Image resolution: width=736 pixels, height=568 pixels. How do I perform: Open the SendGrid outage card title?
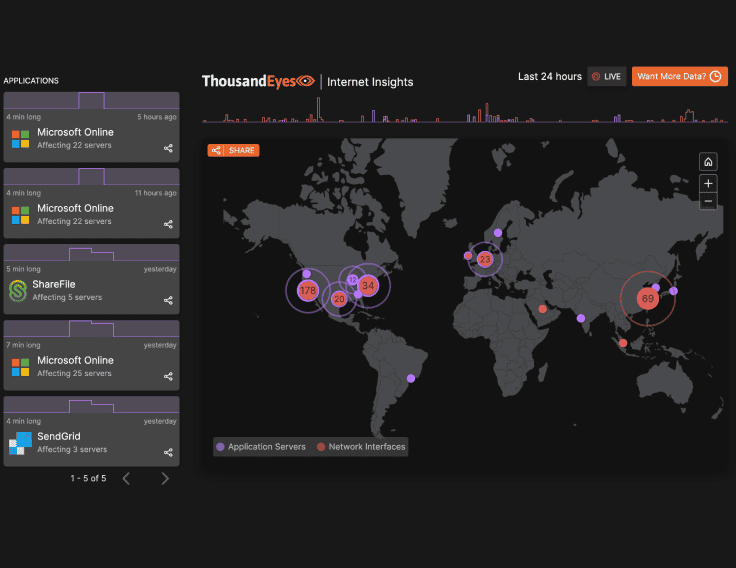tap(59, 437)
